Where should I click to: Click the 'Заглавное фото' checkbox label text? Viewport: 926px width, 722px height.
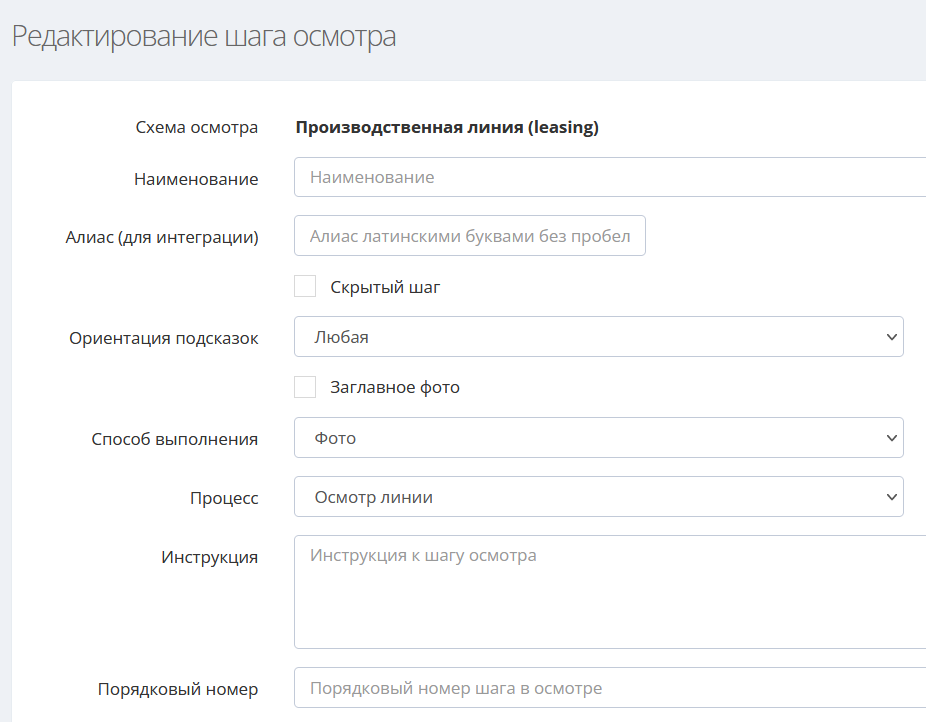(x=395, y=387)
